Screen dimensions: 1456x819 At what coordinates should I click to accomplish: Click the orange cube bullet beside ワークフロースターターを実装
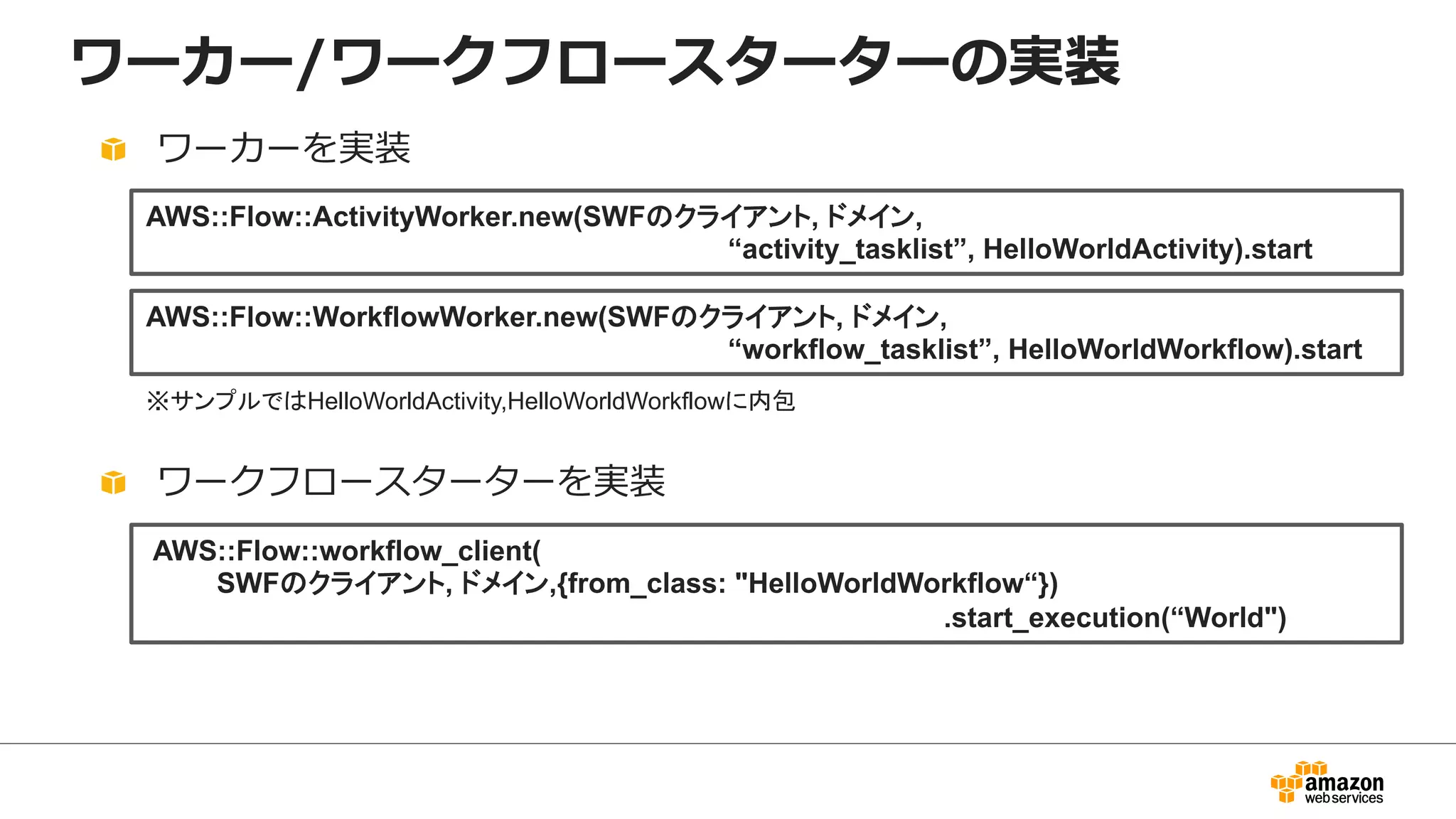pos(114,482)
